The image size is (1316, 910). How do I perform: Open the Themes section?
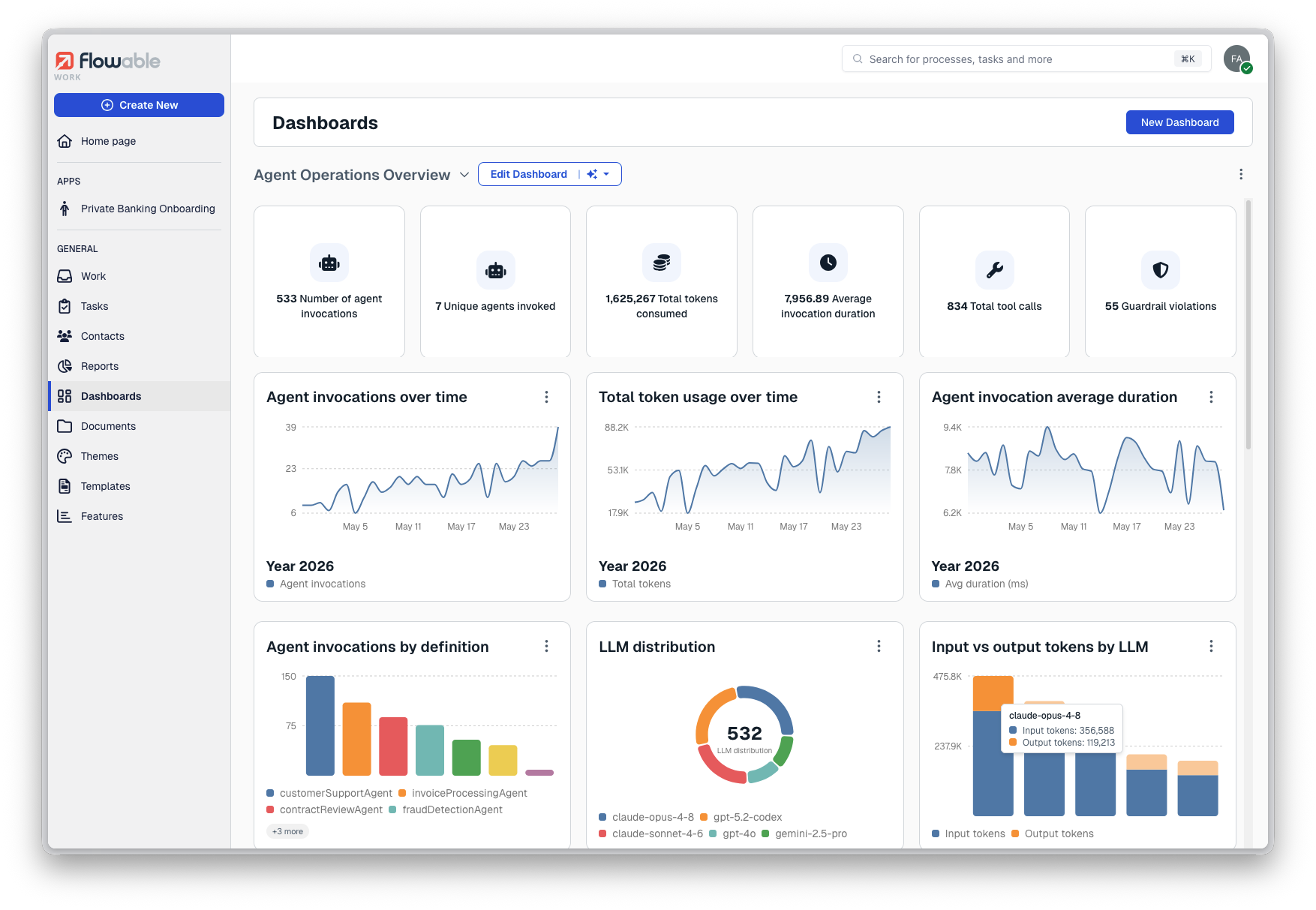[139, 456]
